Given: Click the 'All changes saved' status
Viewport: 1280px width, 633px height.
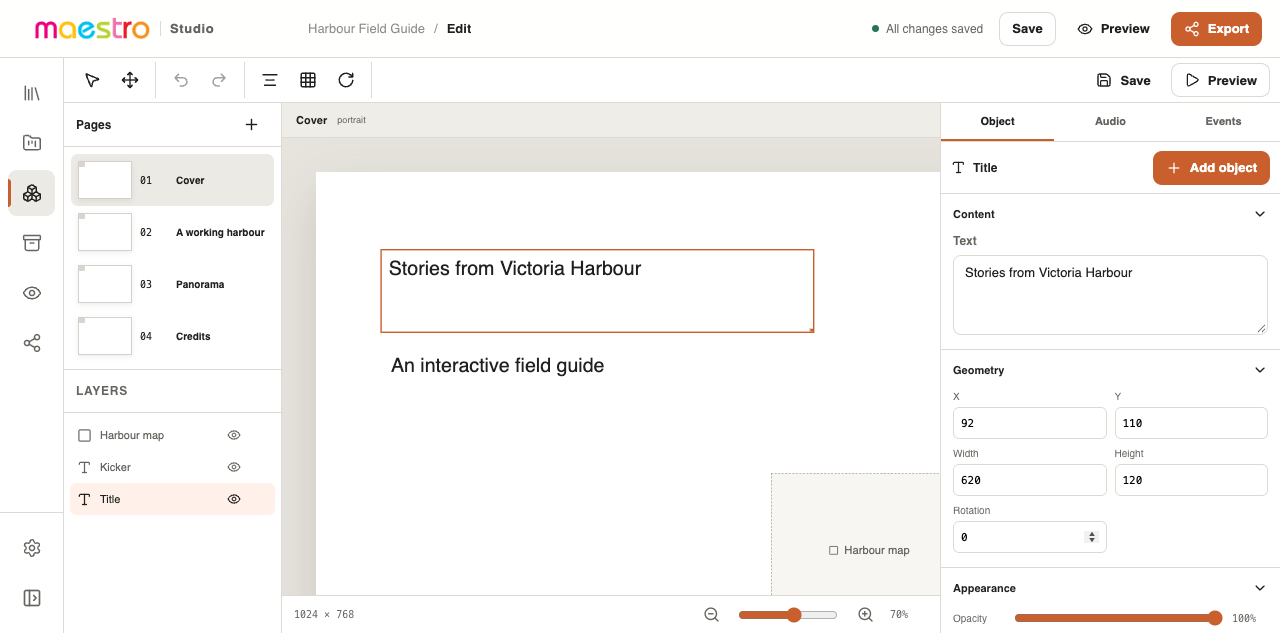Looking at the screenshot, I should (927, 29).
